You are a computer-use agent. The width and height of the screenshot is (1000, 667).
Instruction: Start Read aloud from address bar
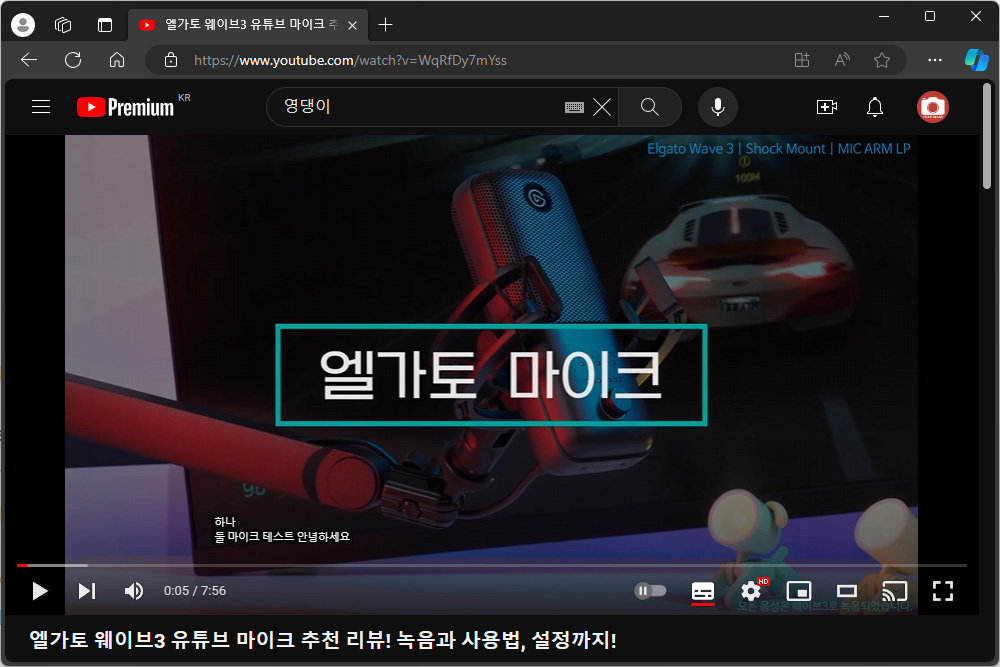[x=842, y=60]
